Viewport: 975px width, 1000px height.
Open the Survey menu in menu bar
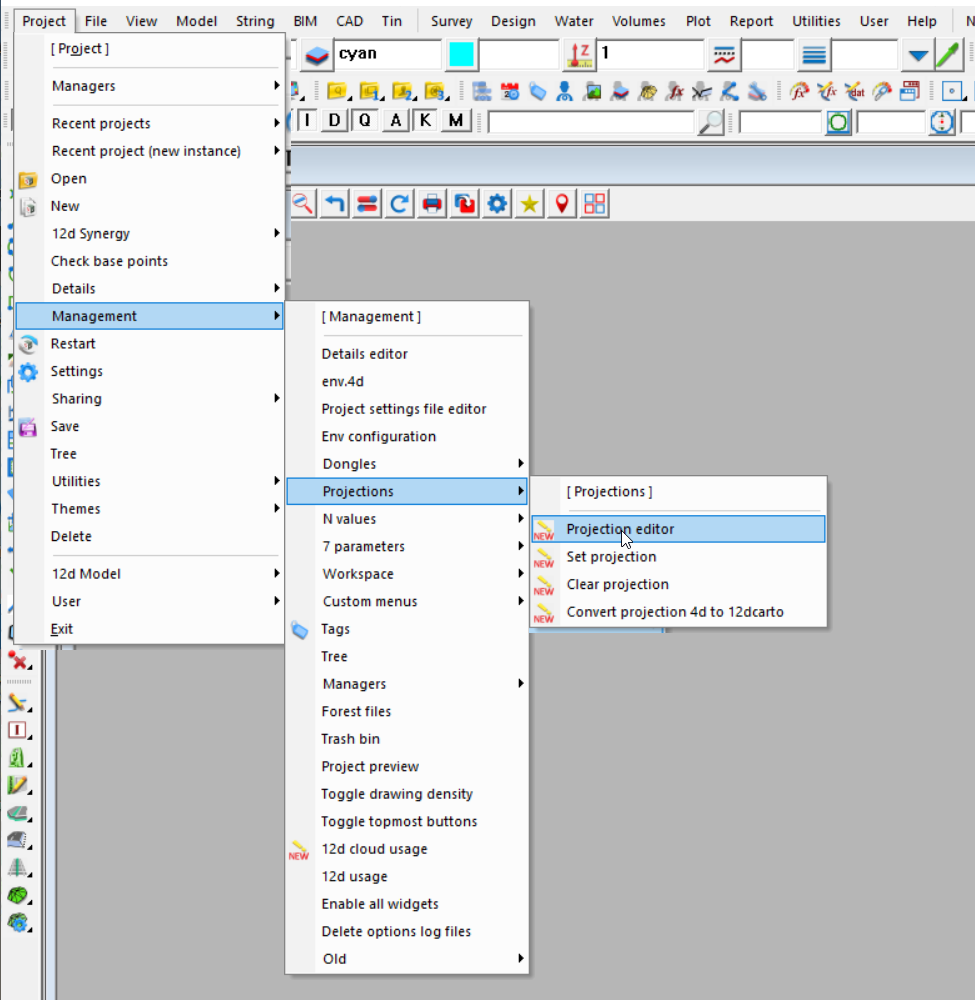click(451, 21)
